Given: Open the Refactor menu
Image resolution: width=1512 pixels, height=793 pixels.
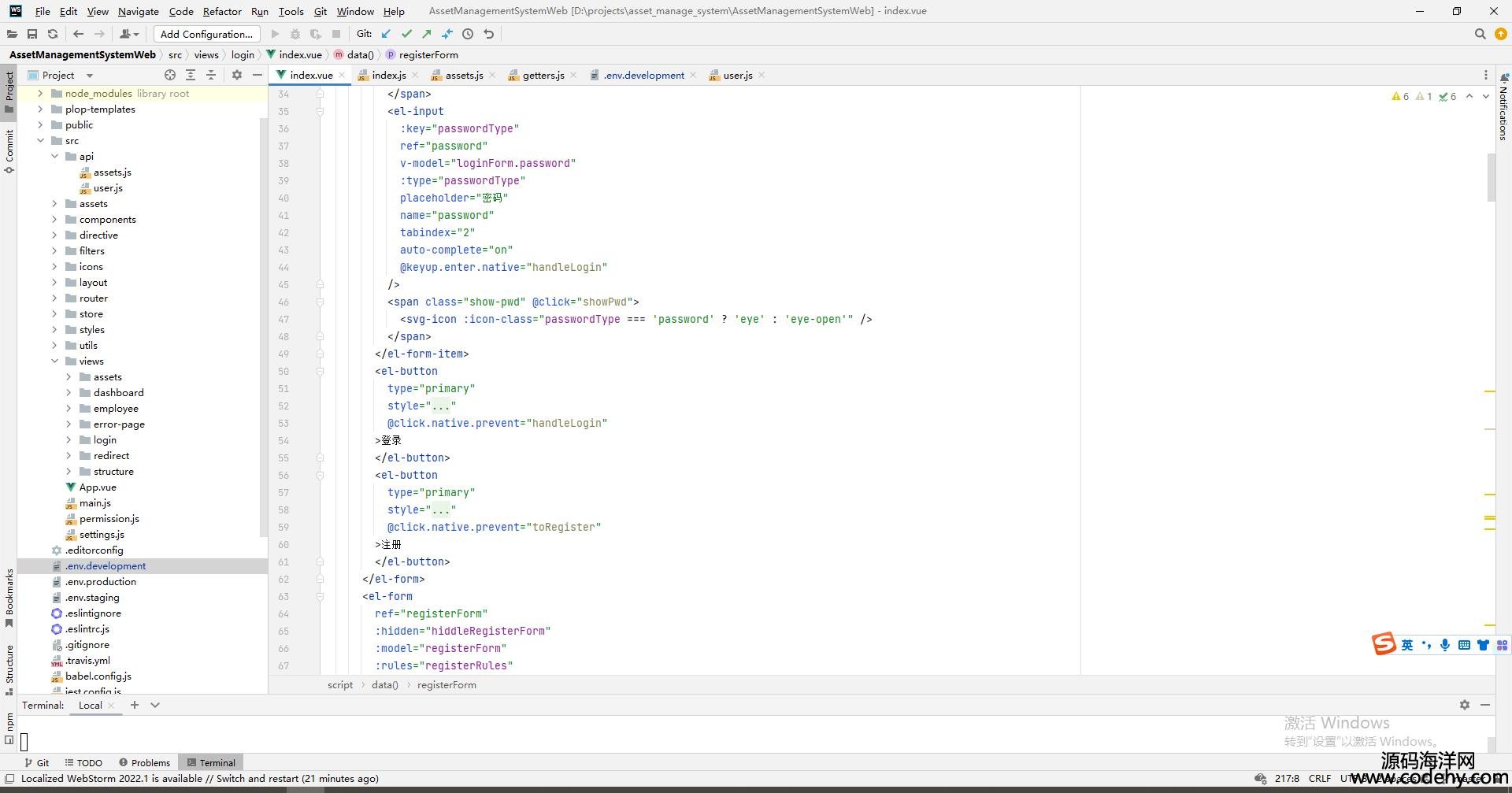Looking at the screenshot, I should click(221, 11).
